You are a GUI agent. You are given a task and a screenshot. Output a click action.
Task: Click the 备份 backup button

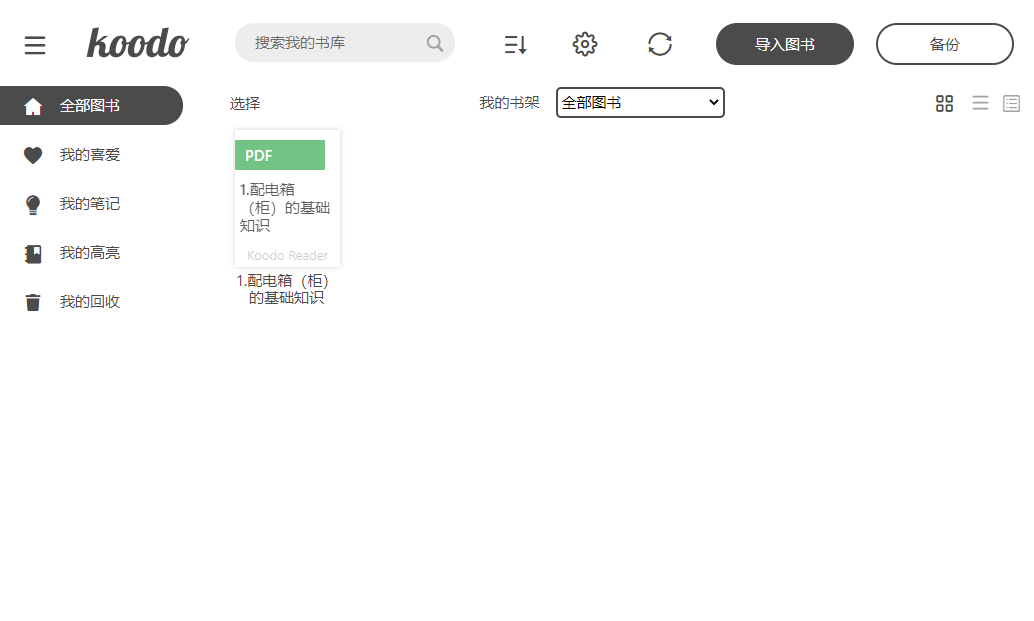(945, 44)
